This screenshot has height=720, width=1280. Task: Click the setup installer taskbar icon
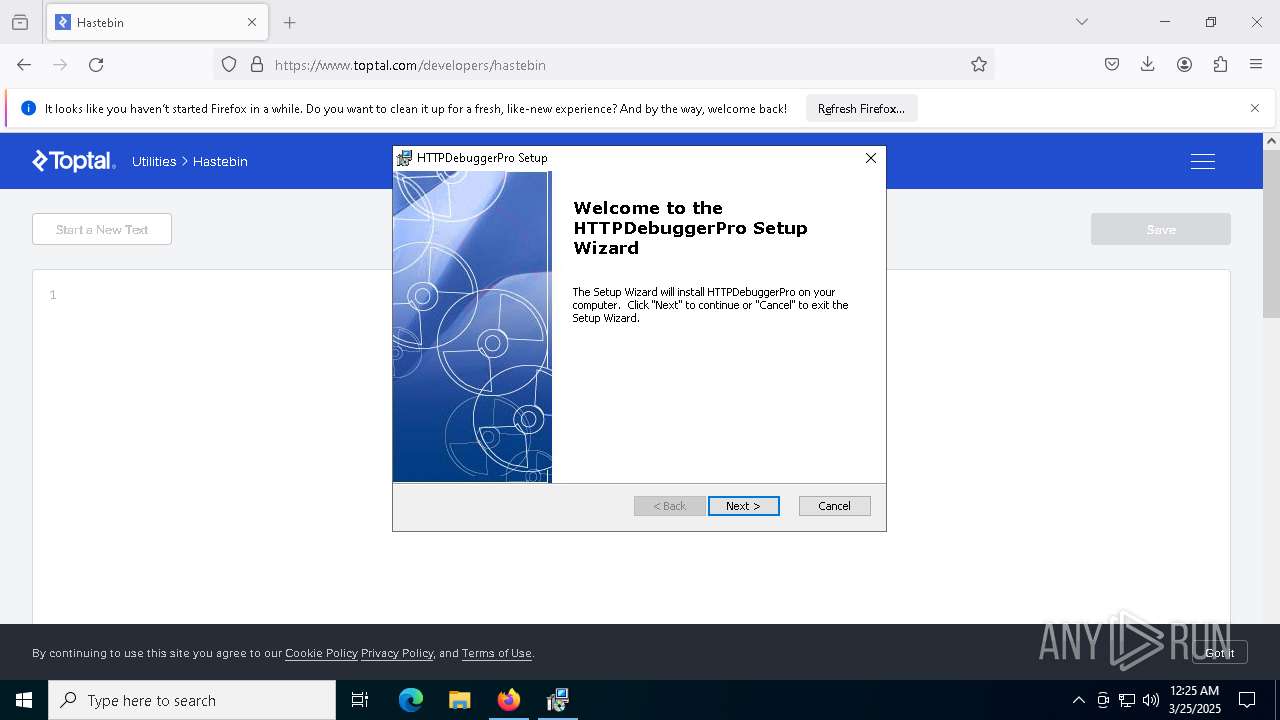coord(557,700)
